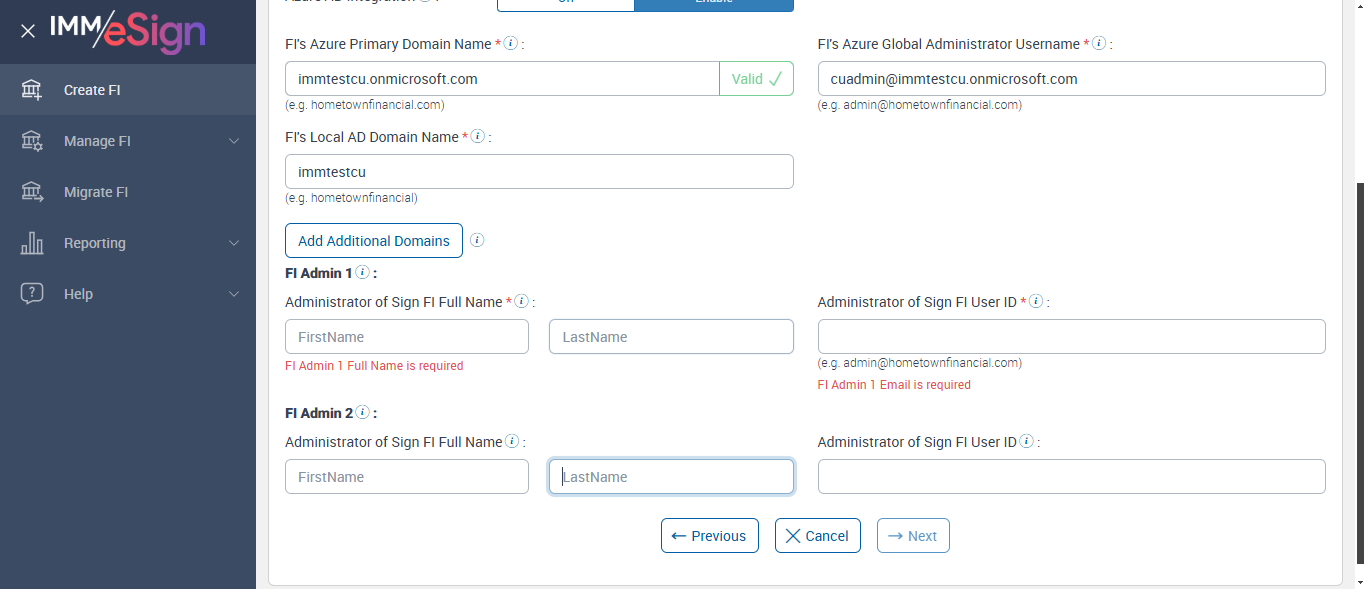
Task: Click the Cancel button
Action: coord(817,535)
